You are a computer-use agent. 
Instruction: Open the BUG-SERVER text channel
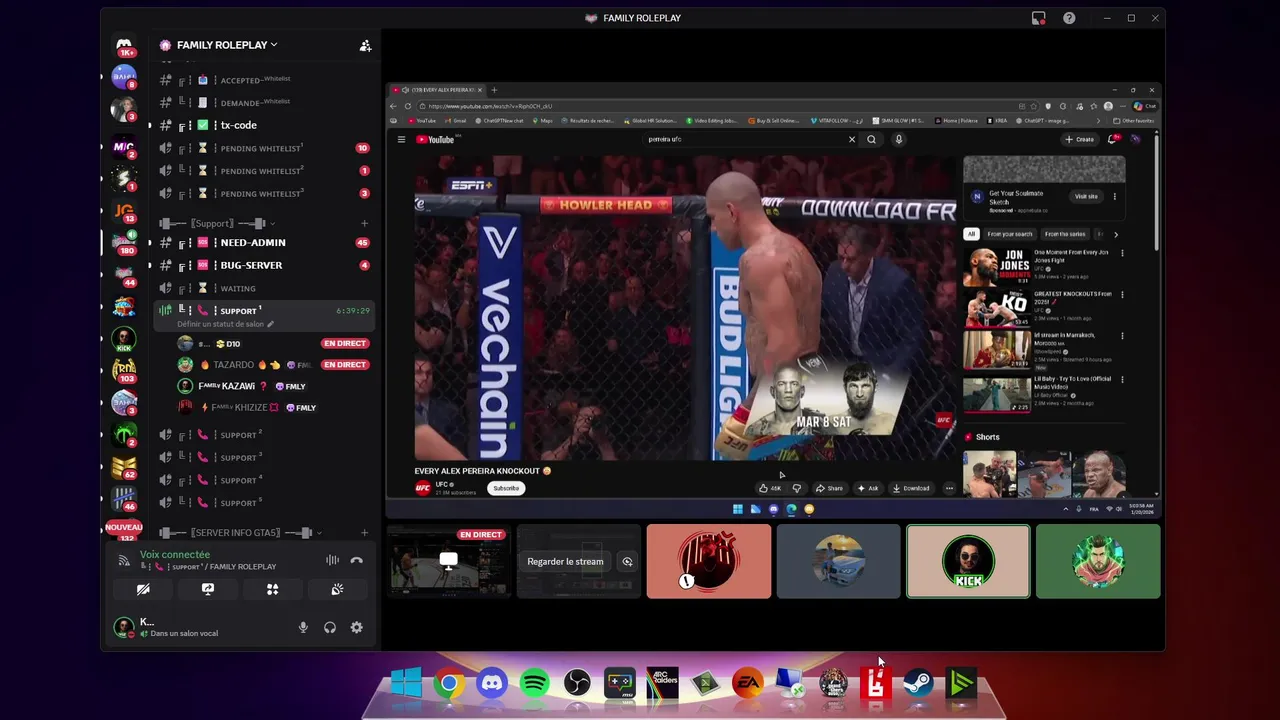[x=265, y=265]
